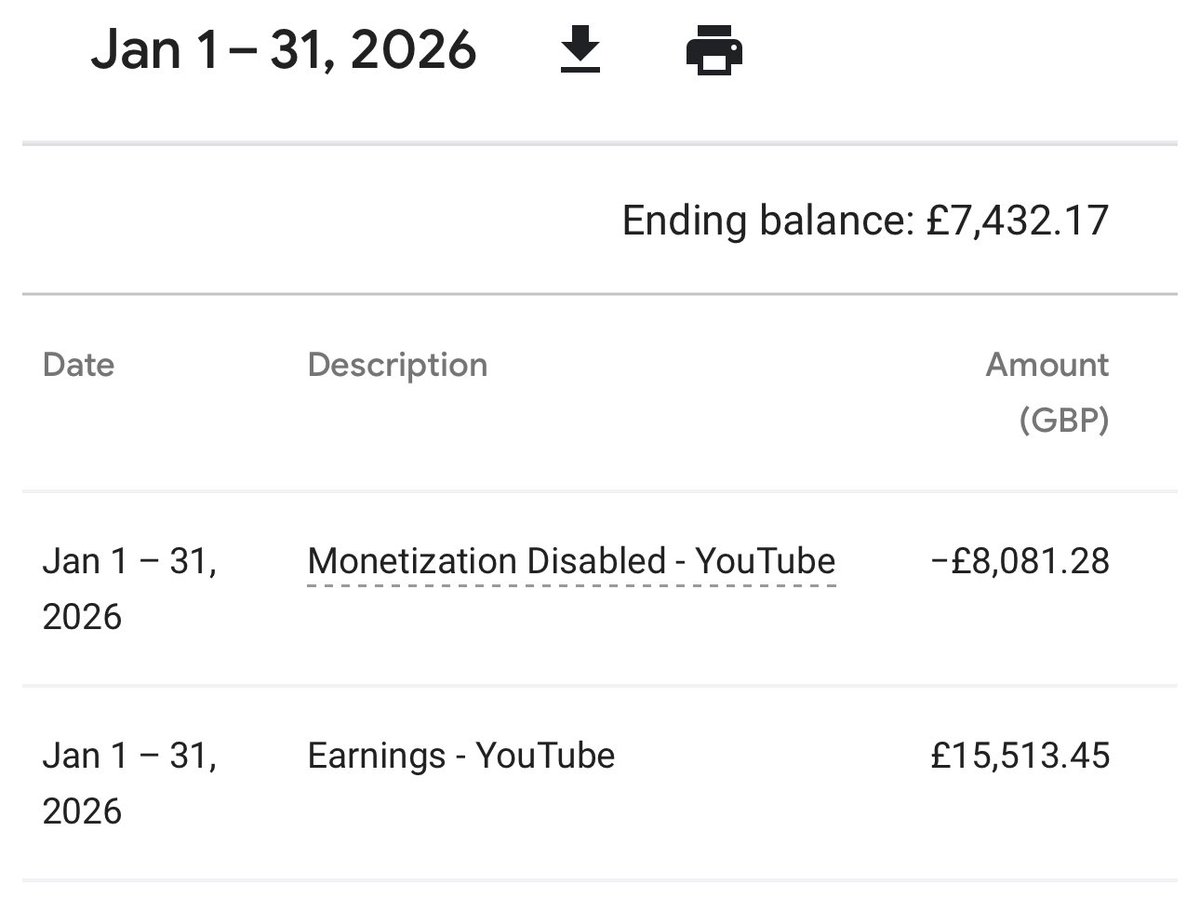Click the word YouTube in Monetization Disabled entry
Image resolution: width=1200 pixels, height=898 pixels.
tap(765, 561)
